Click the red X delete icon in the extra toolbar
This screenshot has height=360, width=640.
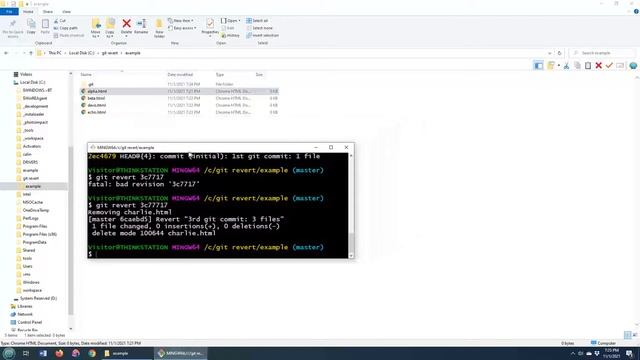[x=598, y=65]
